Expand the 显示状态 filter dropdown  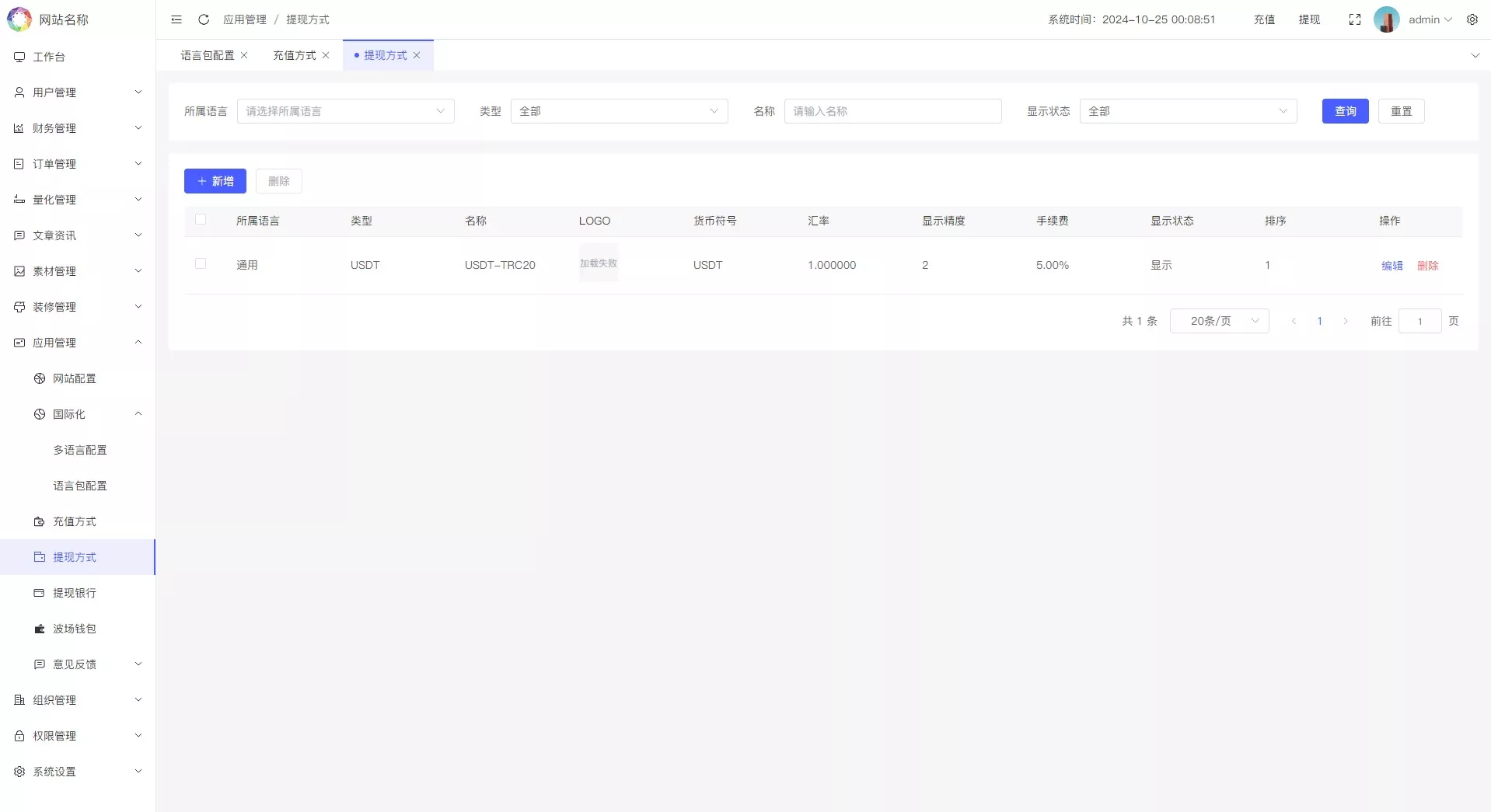(1188, 111)
